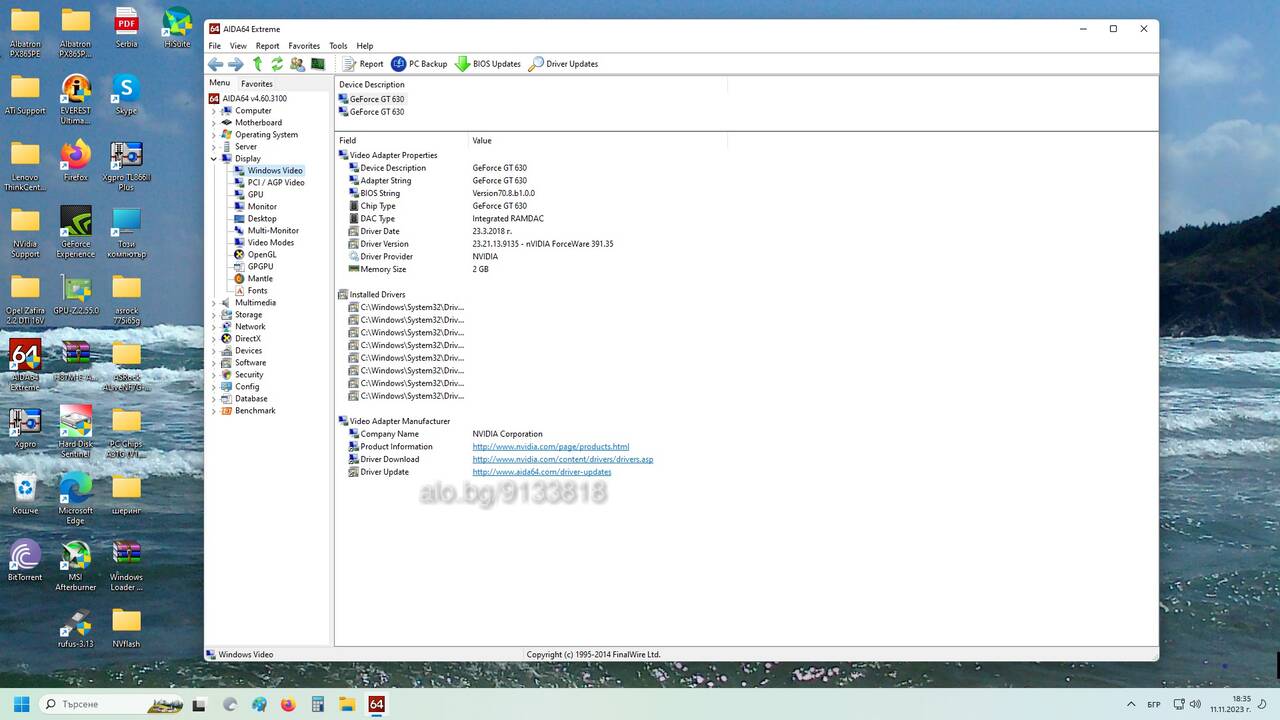Click the Field column header
Screen dimensions: 1280x720
[x=401, y=141]
